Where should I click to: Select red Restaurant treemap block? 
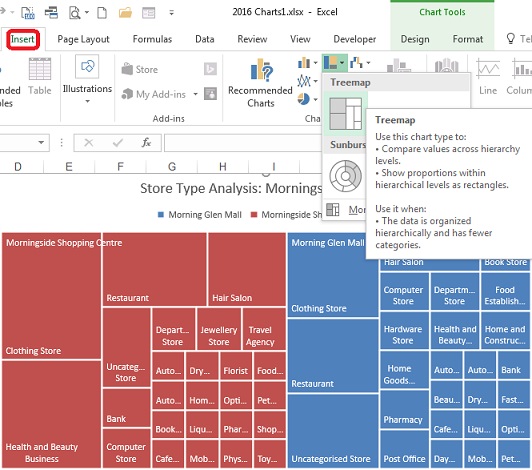[154, 269]
